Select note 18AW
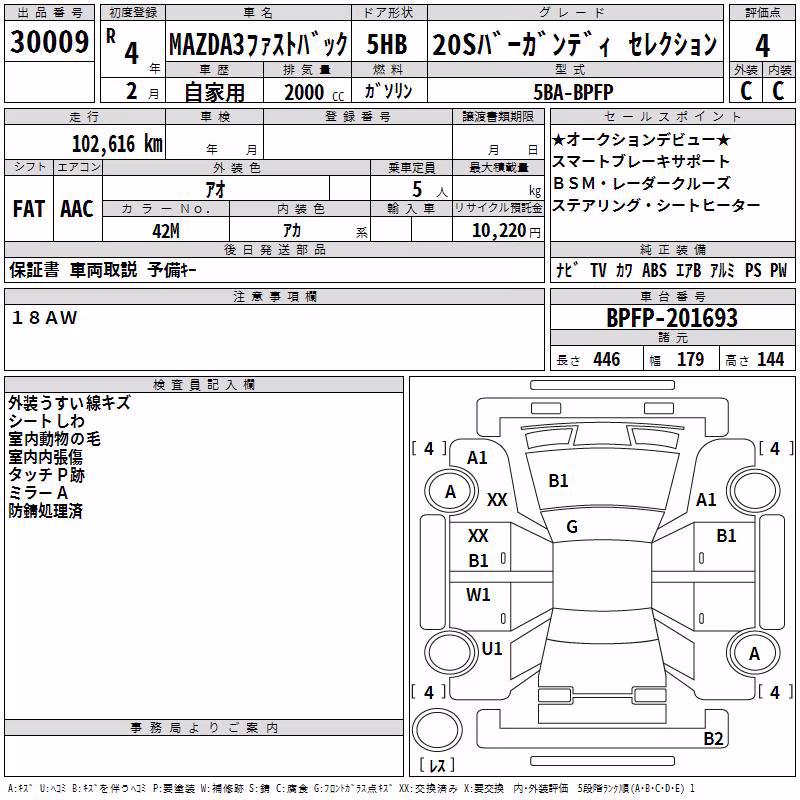The width and height of the screenshot is (800, 800). click(x=44, y=318)
